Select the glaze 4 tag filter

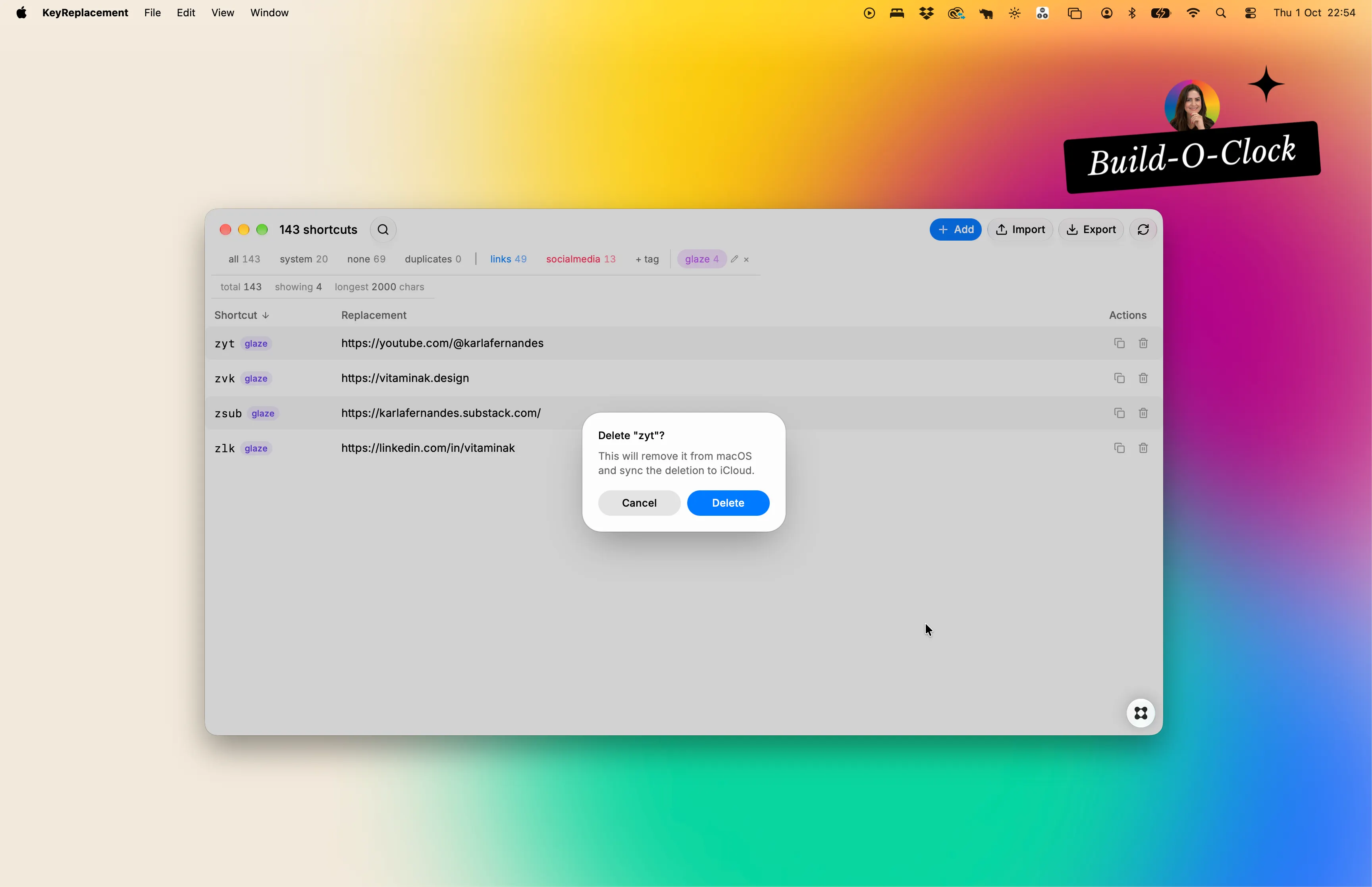(x=701, y=259)
